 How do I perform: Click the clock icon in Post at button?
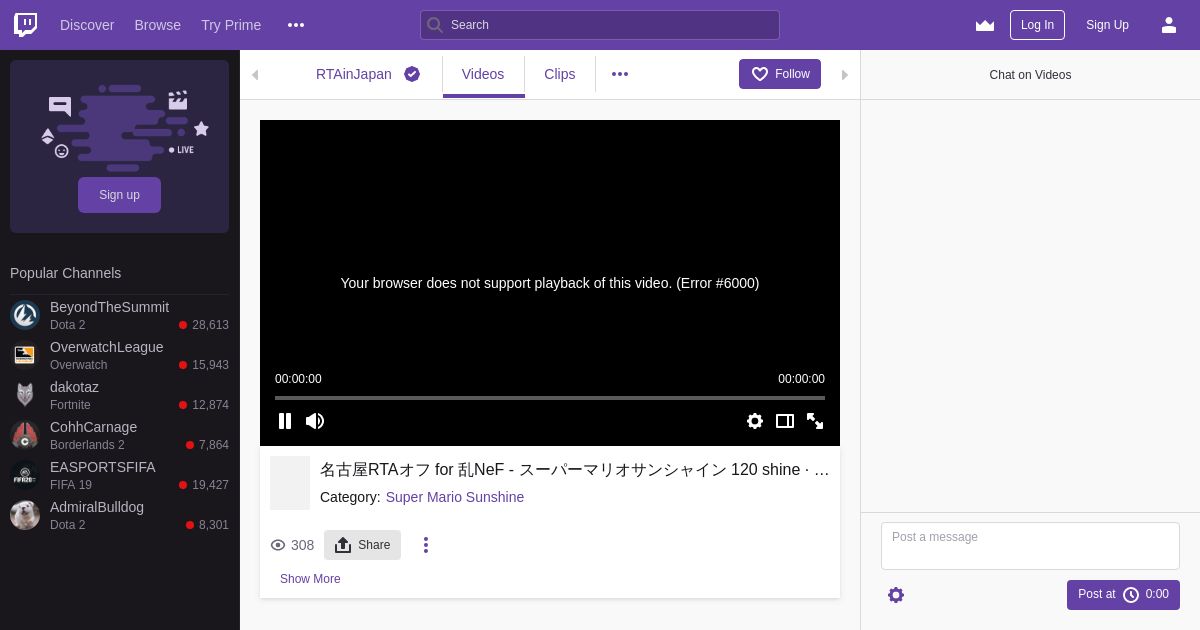1131,595
